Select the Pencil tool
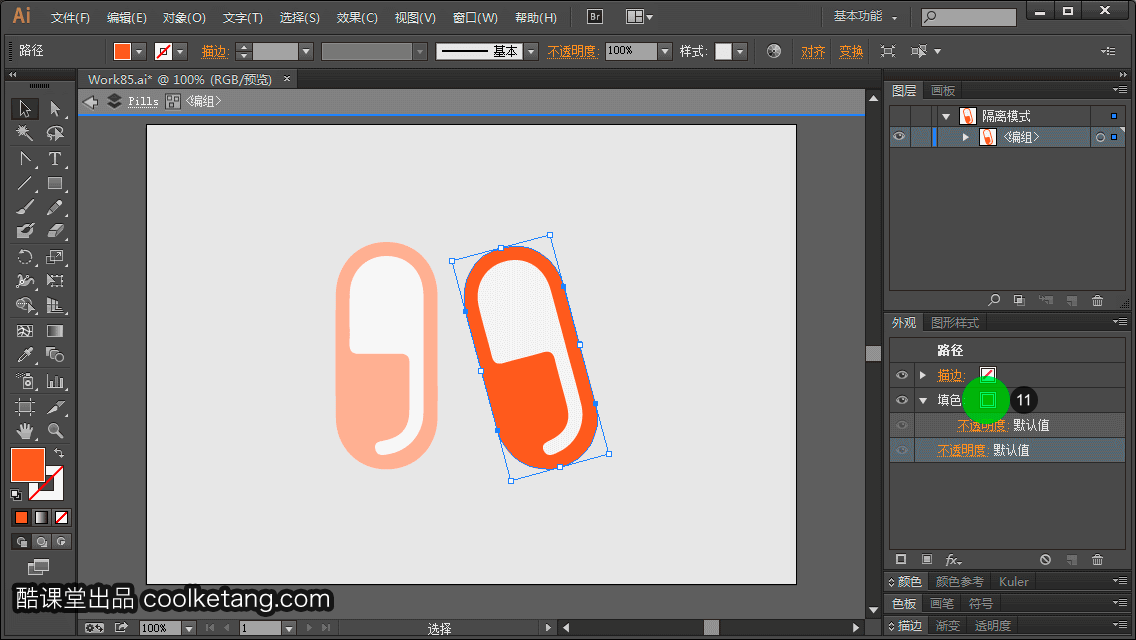Image resolution: width=1136 pixels, height=640 pixels. tap(55, 207)
